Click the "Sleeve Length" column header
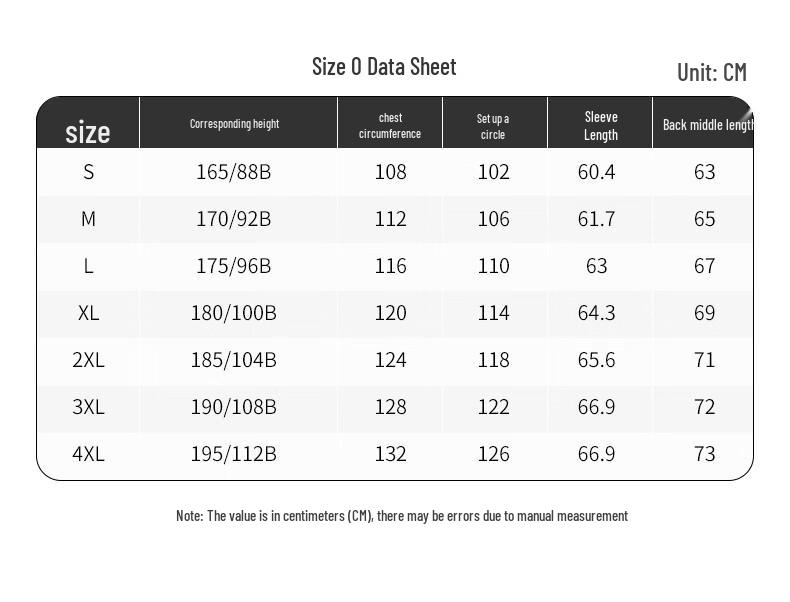 point(601,126)
